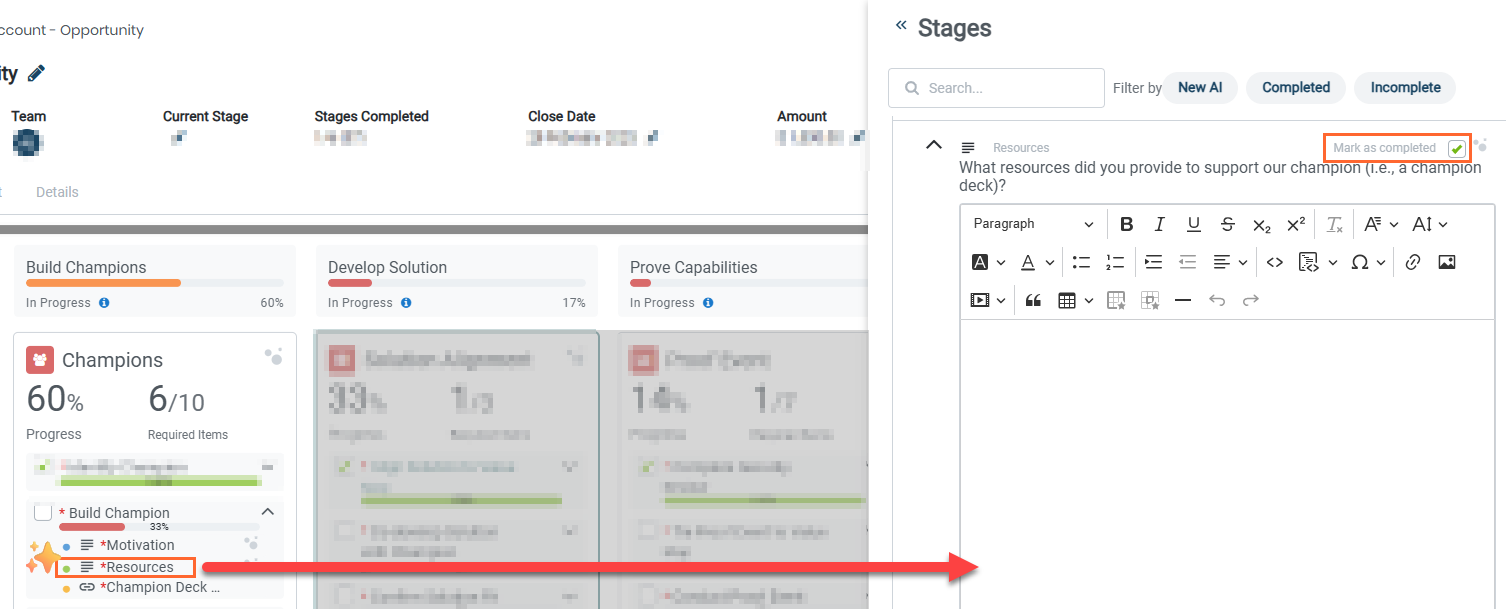The height and width of the screenshot is (609, 1506).
Task: Insert an image via the image icon
Action: (x=1446, y=262)
